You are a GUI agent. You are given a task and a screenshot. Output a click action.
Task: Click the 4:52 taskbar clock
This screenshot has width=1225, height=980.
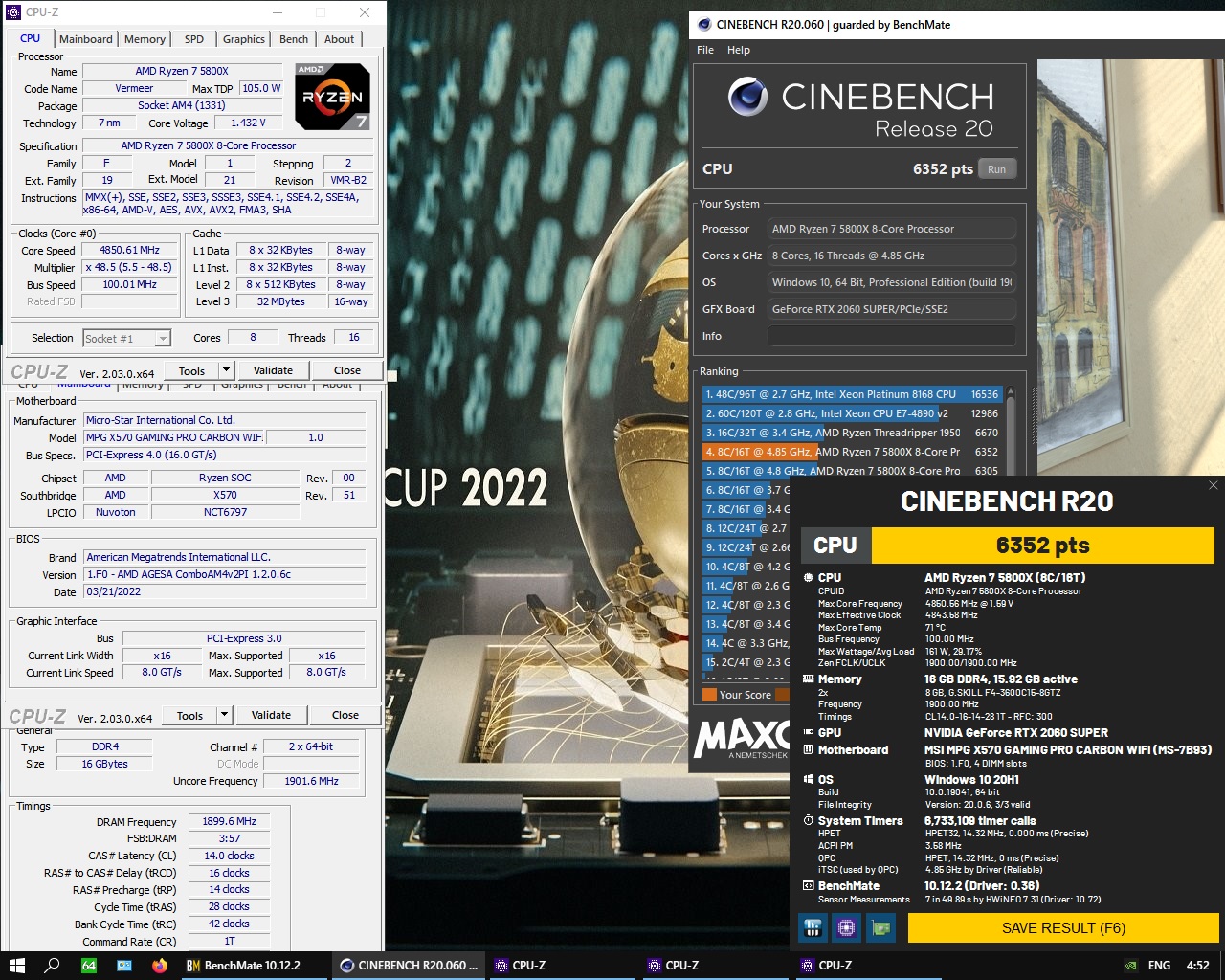pos(1197,966)
